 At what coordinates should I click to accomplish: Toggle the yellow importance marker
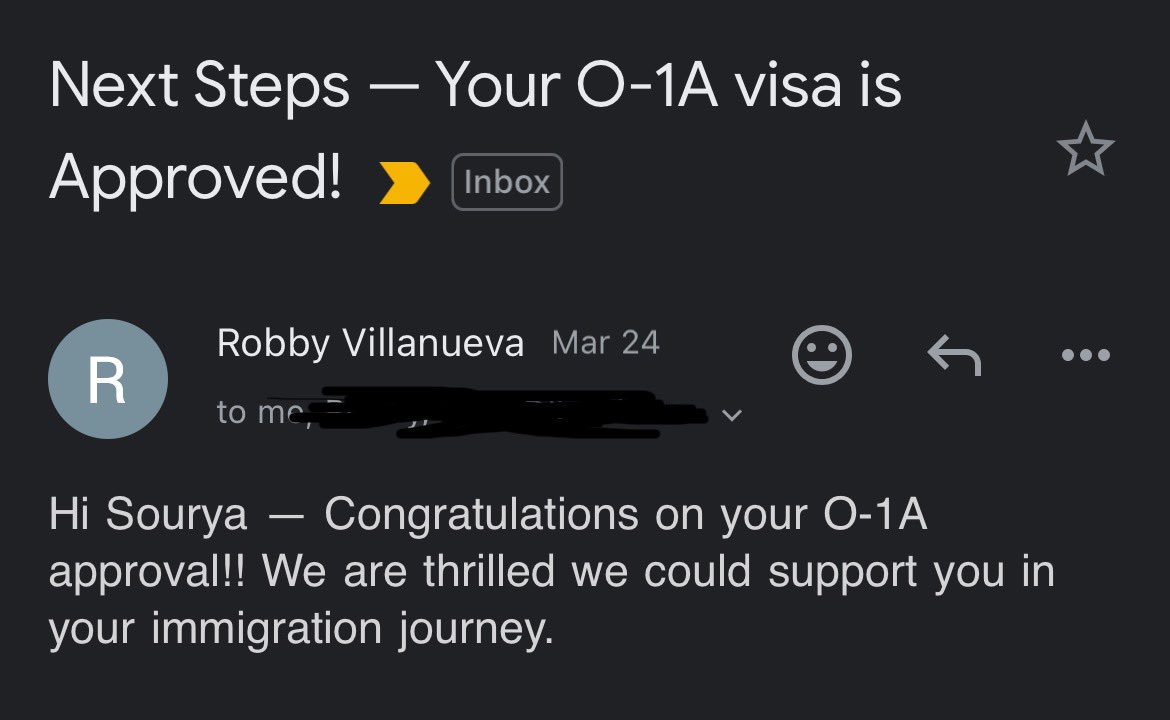(x=404, y=182)
